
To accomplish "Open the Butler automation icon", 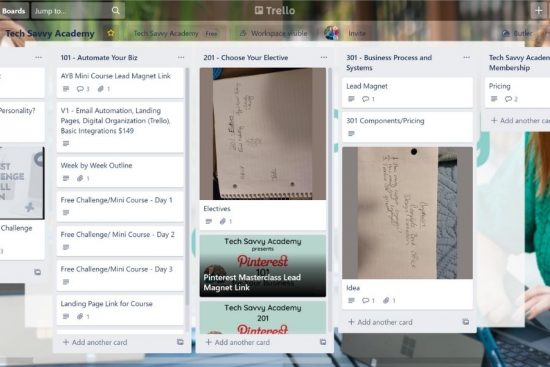I will [x=506, y=33].
